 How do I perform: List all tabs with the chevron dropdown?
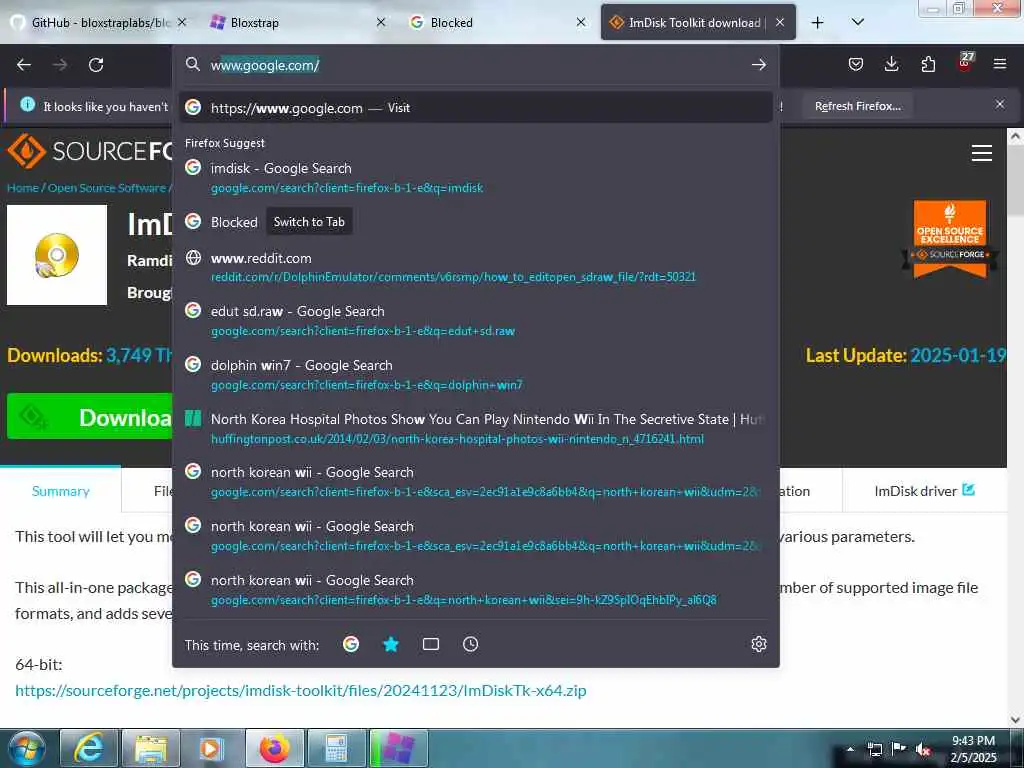click(x=858, y=22)
